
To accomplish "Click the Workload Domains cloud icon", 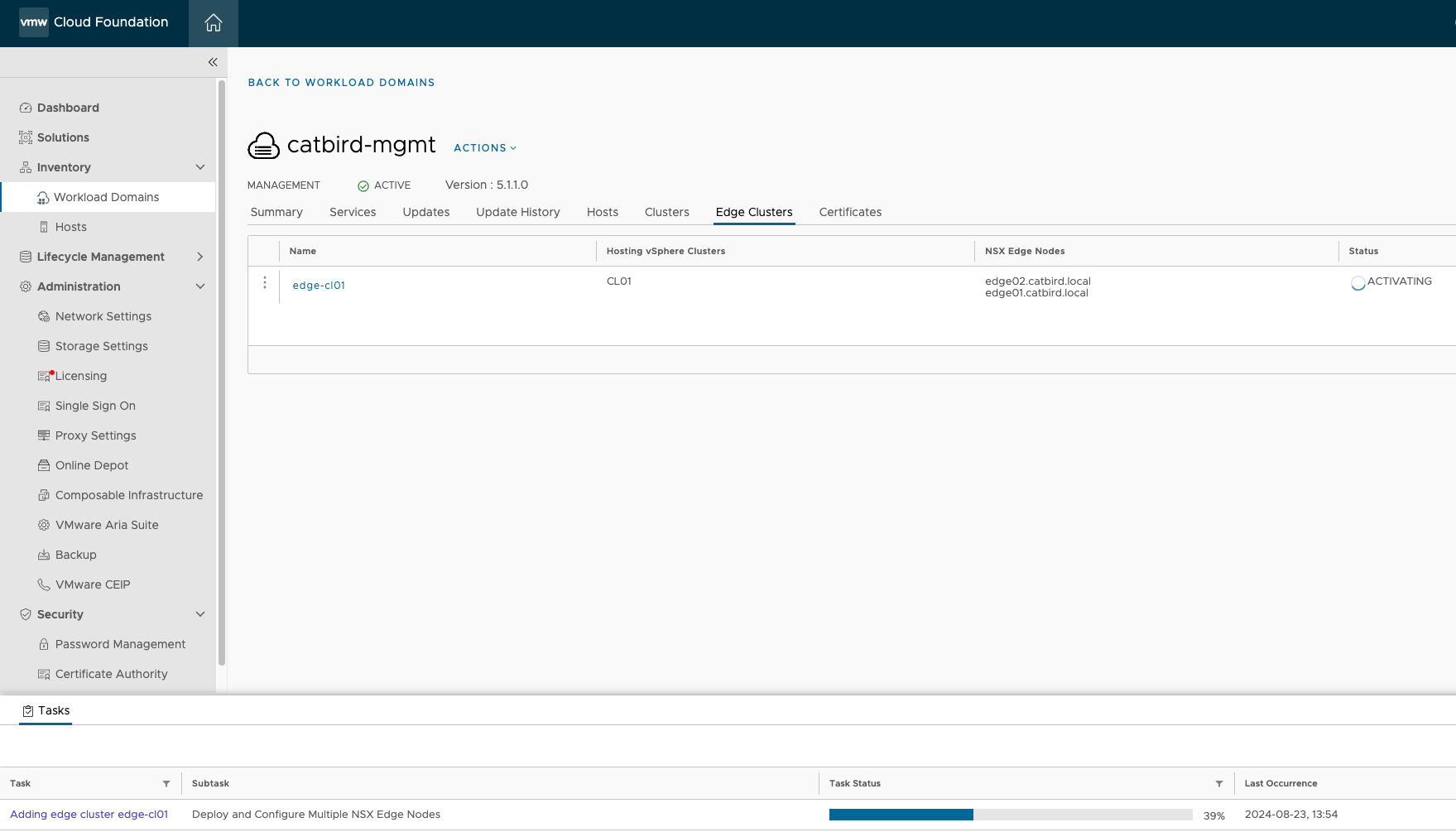I will pyautogui.click(x=43, y=197).
